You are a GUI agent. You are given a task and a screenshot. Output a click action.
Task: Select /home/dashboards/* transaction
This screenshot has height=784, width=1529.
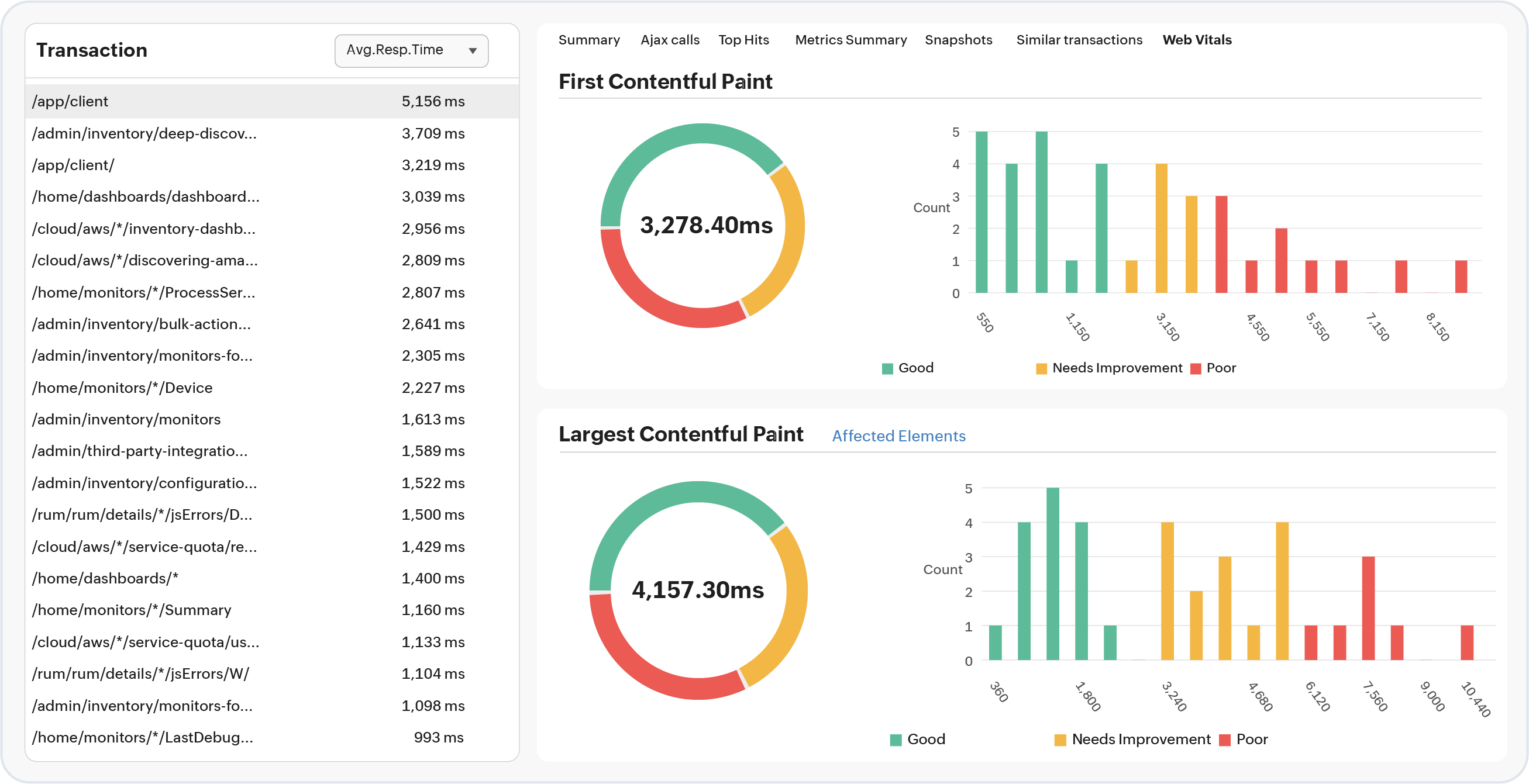pos(272,578)
